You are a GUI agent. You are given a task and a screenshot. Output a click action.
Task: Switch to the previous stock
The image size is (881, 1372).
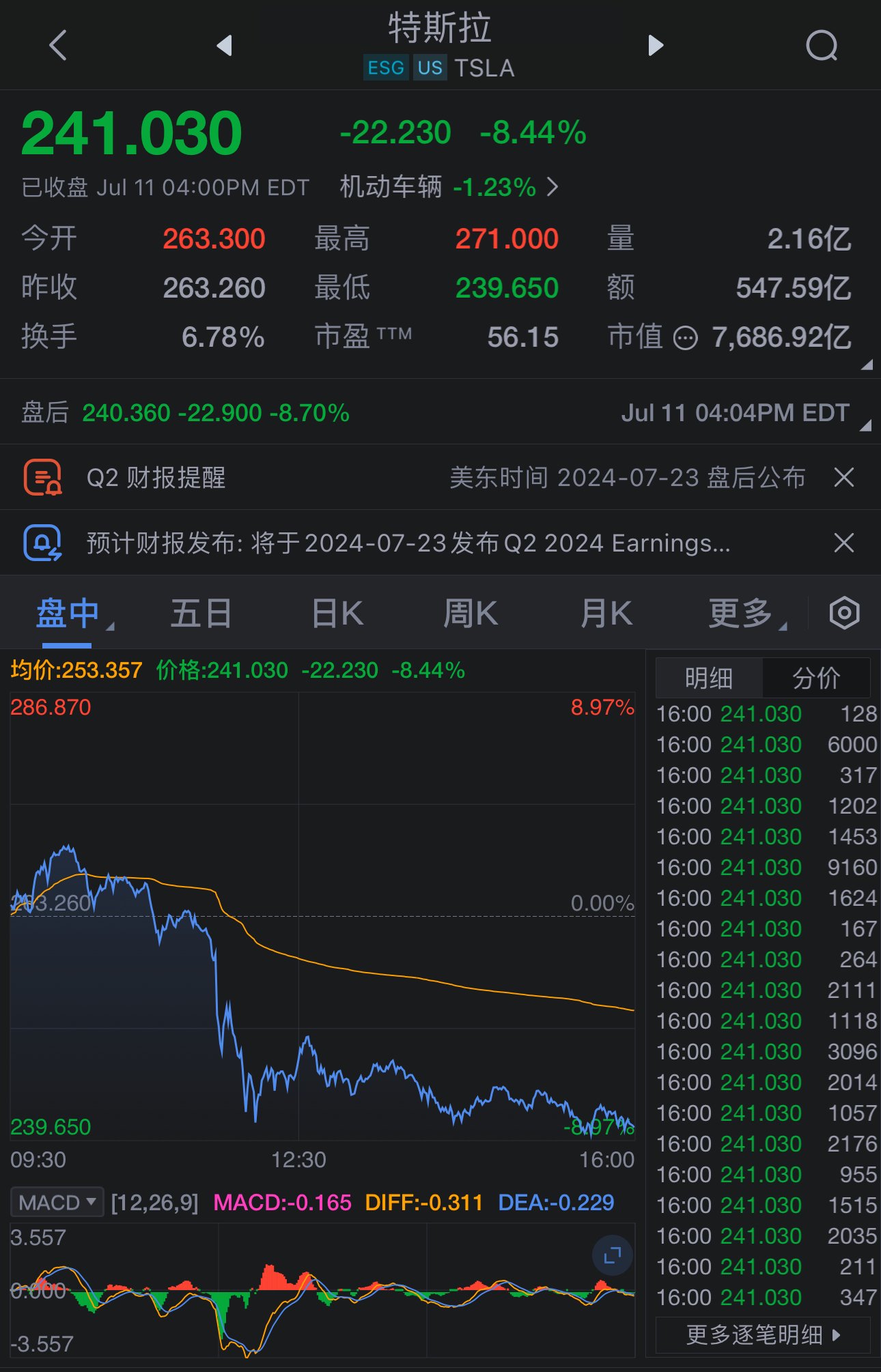coord(225,46)
